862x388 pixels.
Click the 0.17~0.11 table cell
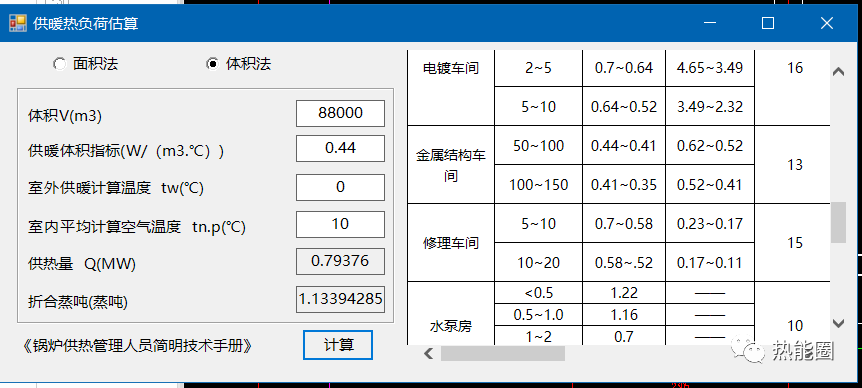pos(710,263)
